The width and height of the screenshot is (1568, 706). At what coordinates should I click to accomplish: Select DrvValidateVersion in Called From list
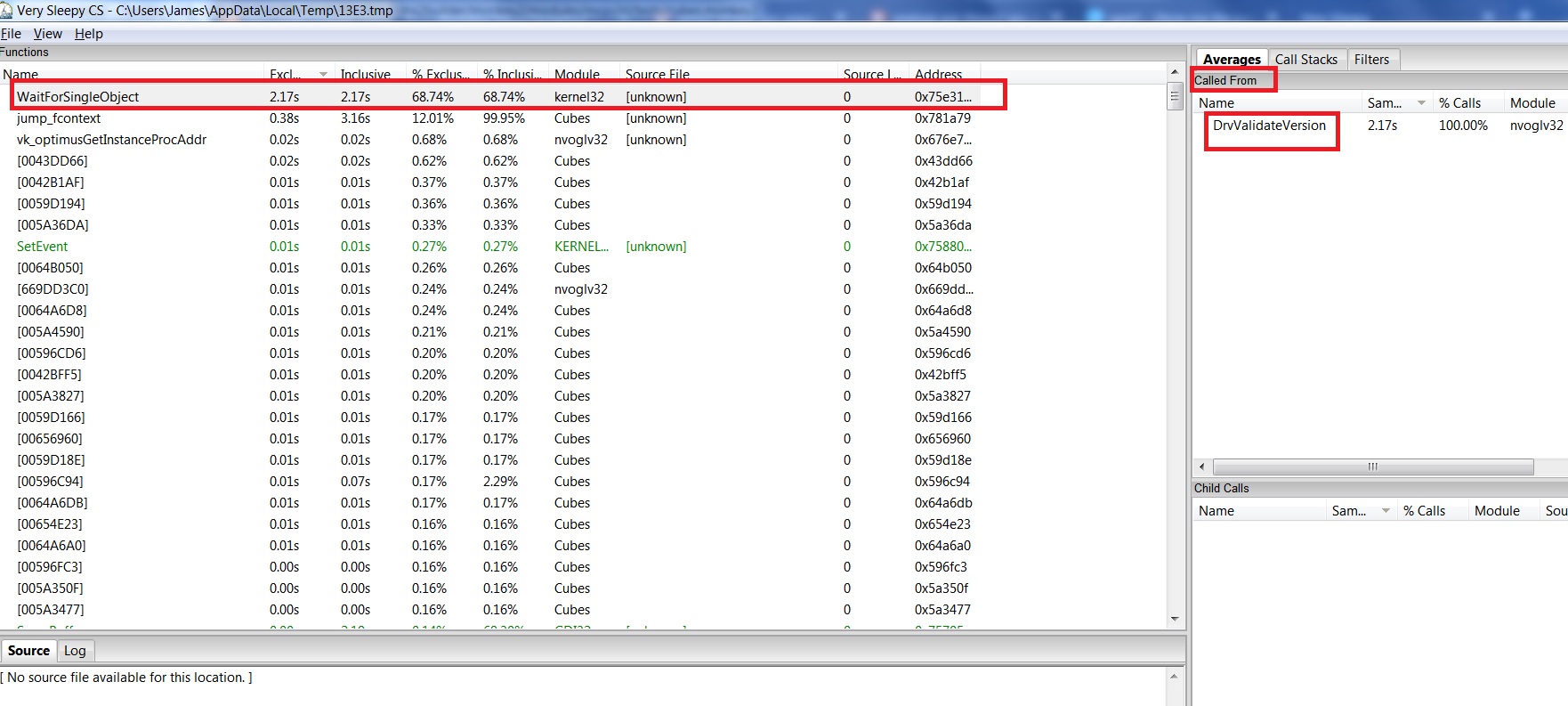[x=1269, y=126]
